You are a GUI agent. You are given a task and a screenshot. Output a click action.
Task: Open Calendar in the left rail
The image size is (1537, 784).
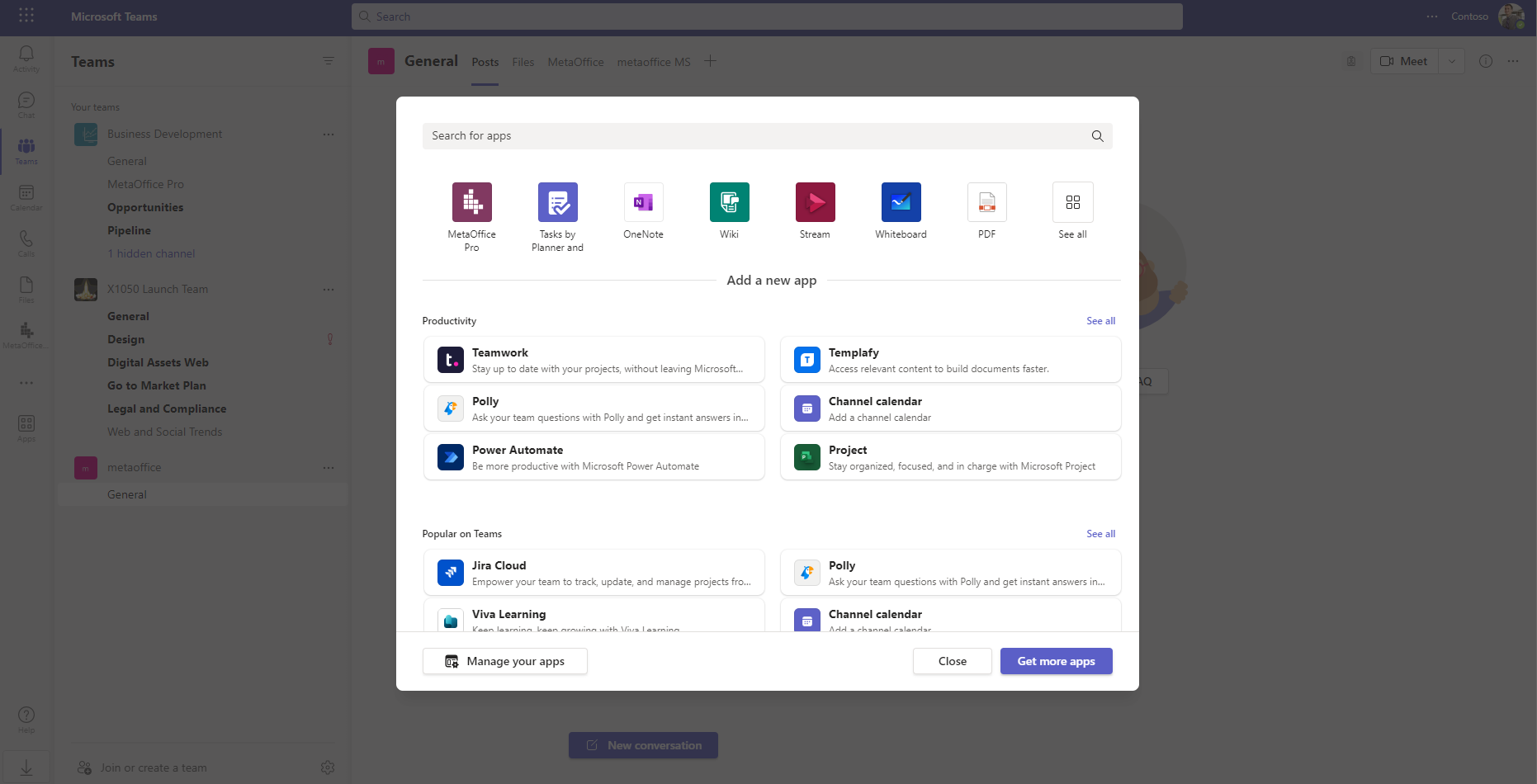click(x=26, y=197)
